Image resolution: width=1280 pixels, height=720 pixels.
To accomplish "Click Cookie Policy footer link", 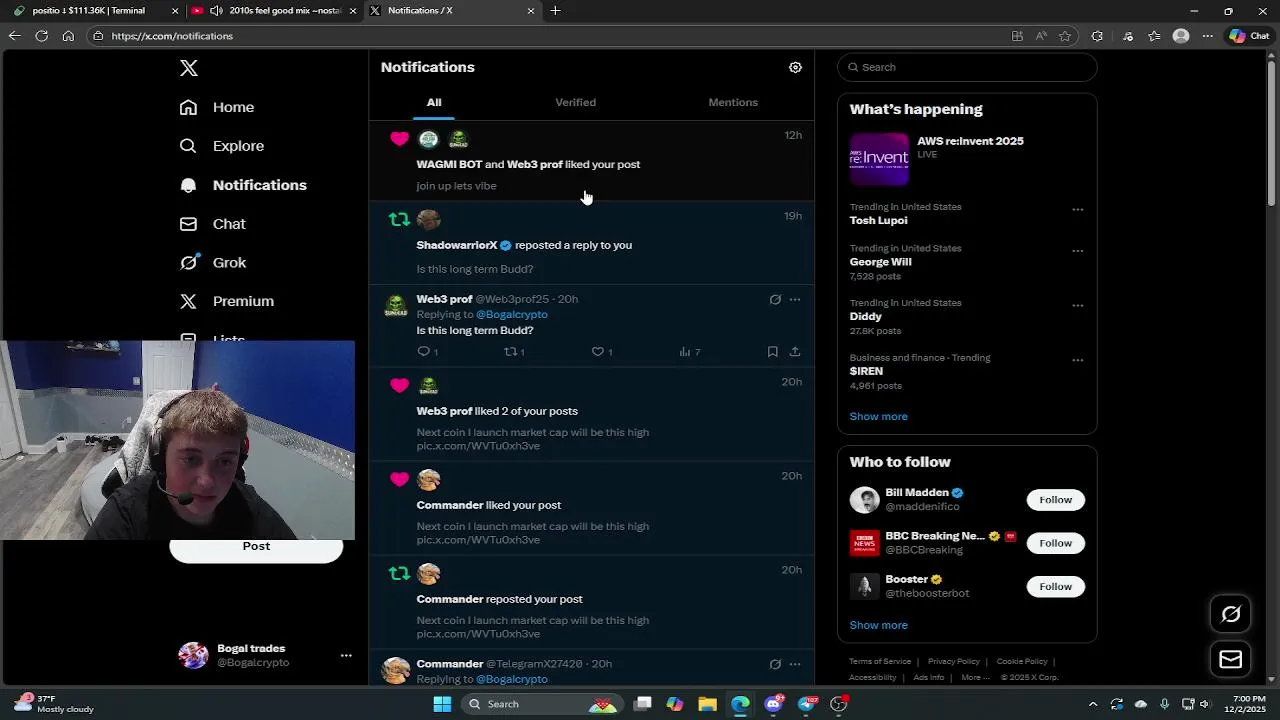I will 1022,661.
